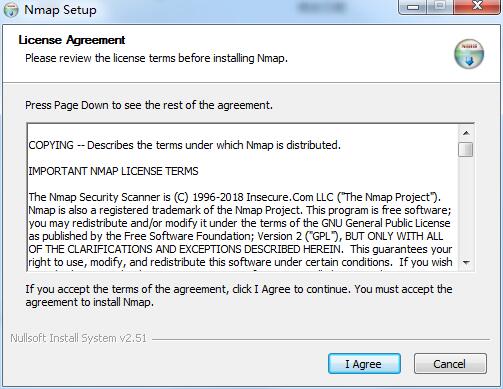Click the Press Page Down instruction text

pyautogui.click(x=149, y=105)
